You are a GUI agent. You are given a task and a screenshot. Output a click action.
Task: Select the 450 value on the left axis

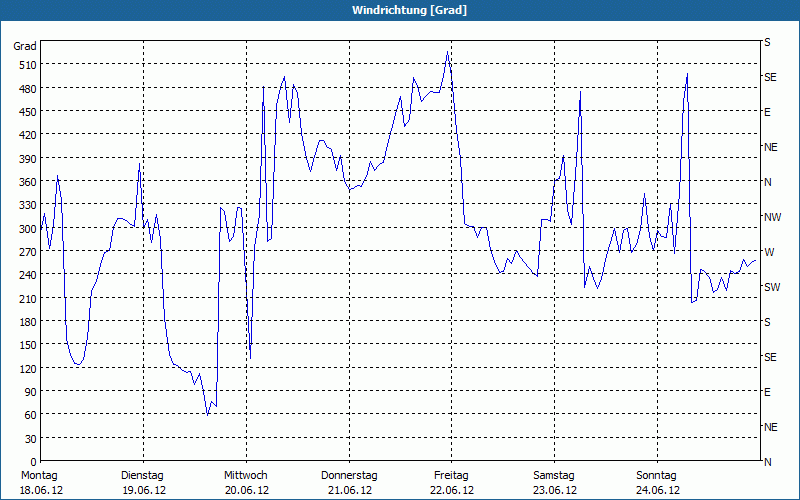click(28, 112)
